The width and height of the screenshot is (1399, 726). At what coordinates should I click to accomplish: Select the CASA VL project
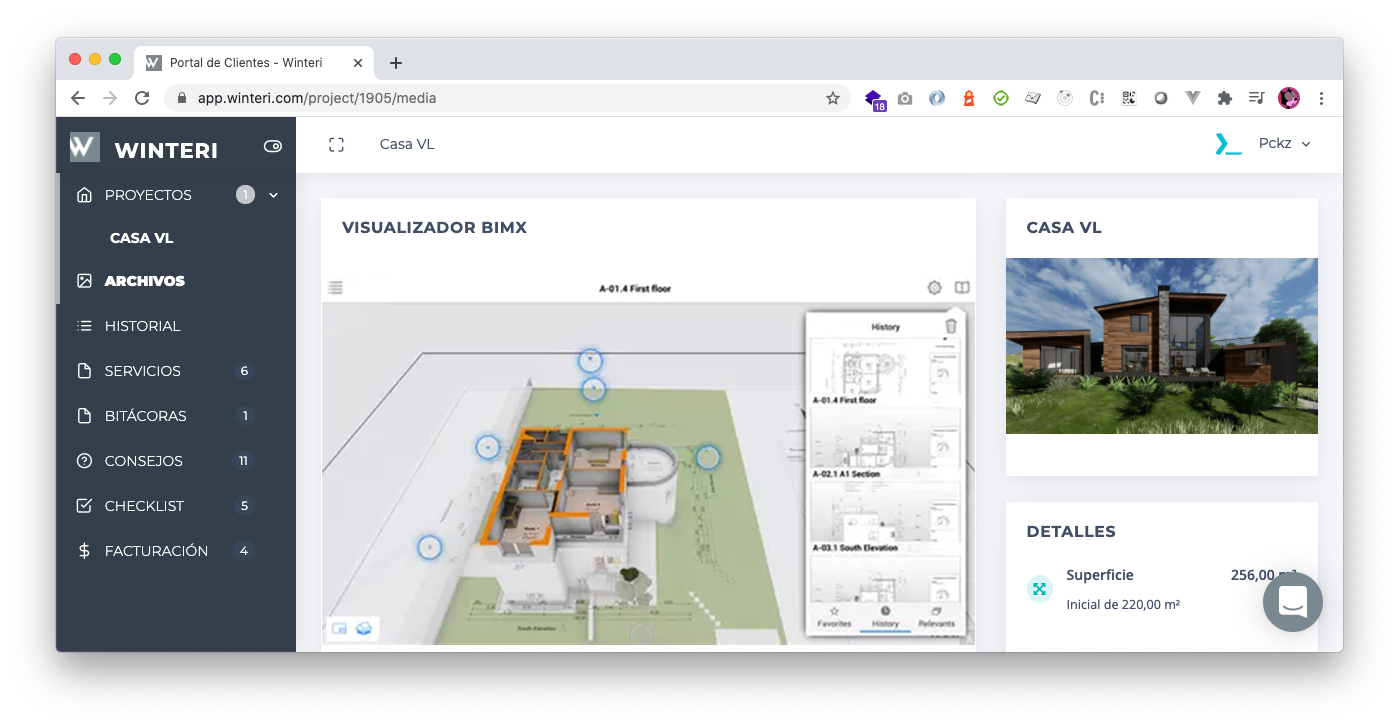[x=141, y=238]
